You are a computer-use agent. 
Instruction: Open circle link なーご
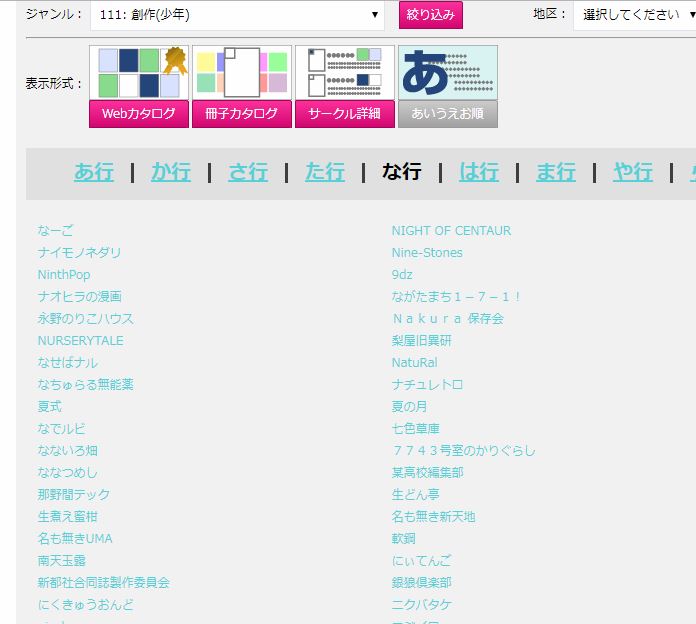55,231
